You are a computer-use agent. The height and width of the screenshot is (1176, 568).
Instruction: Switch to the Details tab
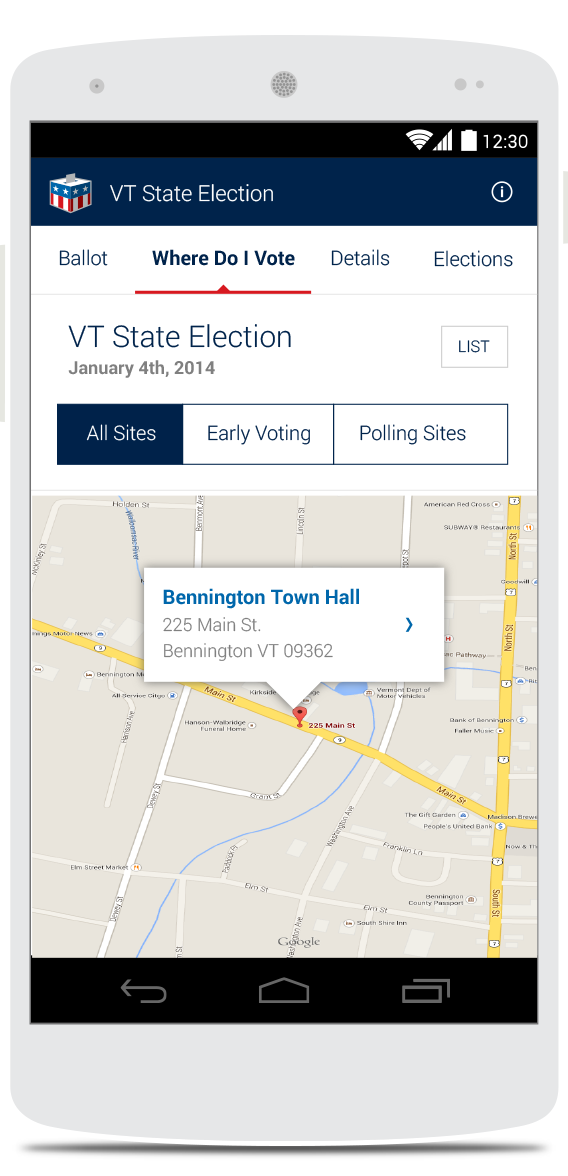360,258
